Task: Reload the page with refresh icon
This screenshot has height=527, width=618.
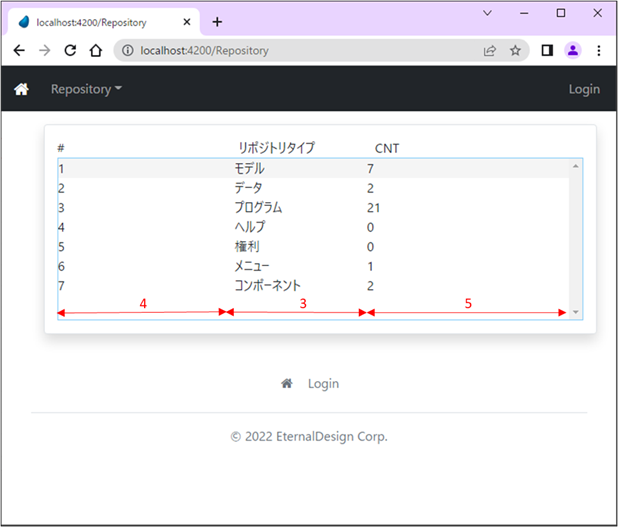Action: 70,50
